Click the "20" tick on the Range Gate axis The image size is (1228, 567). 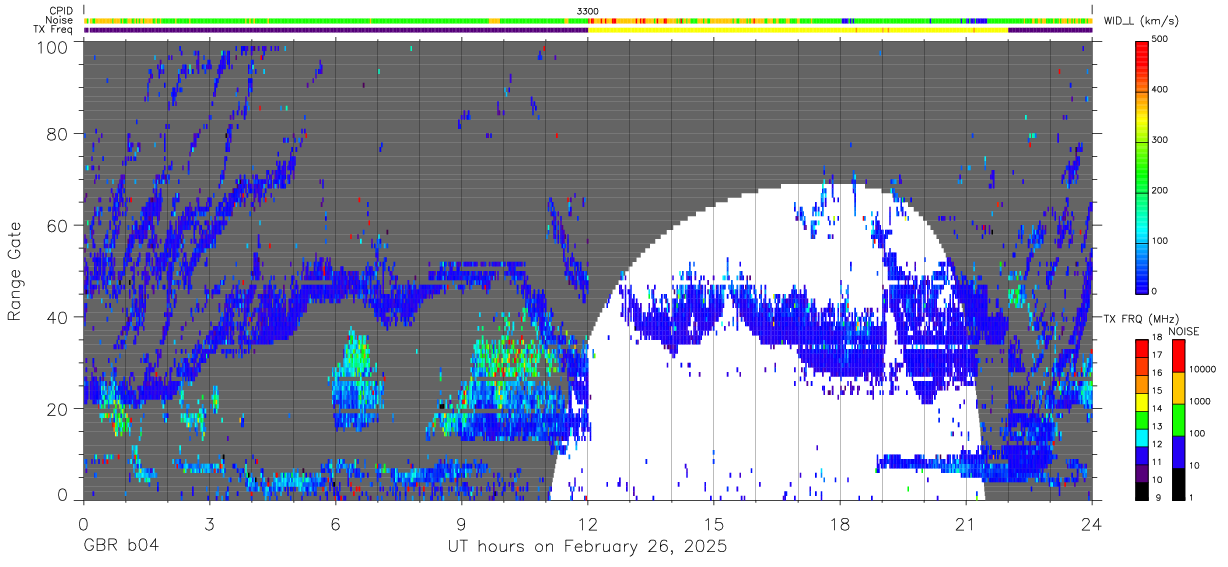(59, 408)
